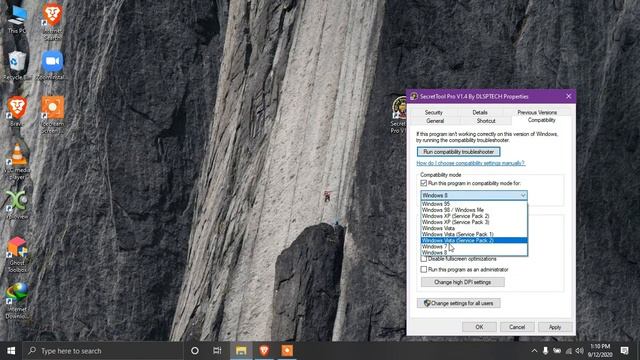The width and height of the screenshot is (640, 360).
Task: Choose Windows XP (Service Pack 3)
Action: pos(474,222)
